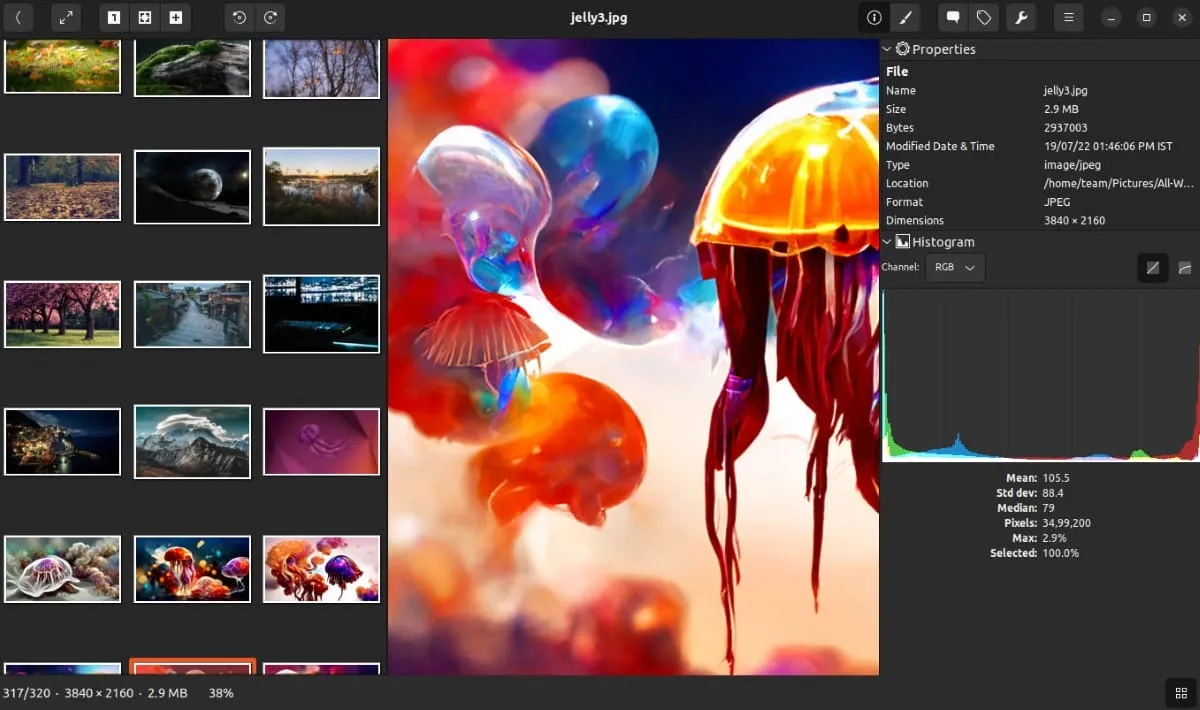Screen dimensions: 1200x710
Task: Fit image to window icon
Action: 145,17
